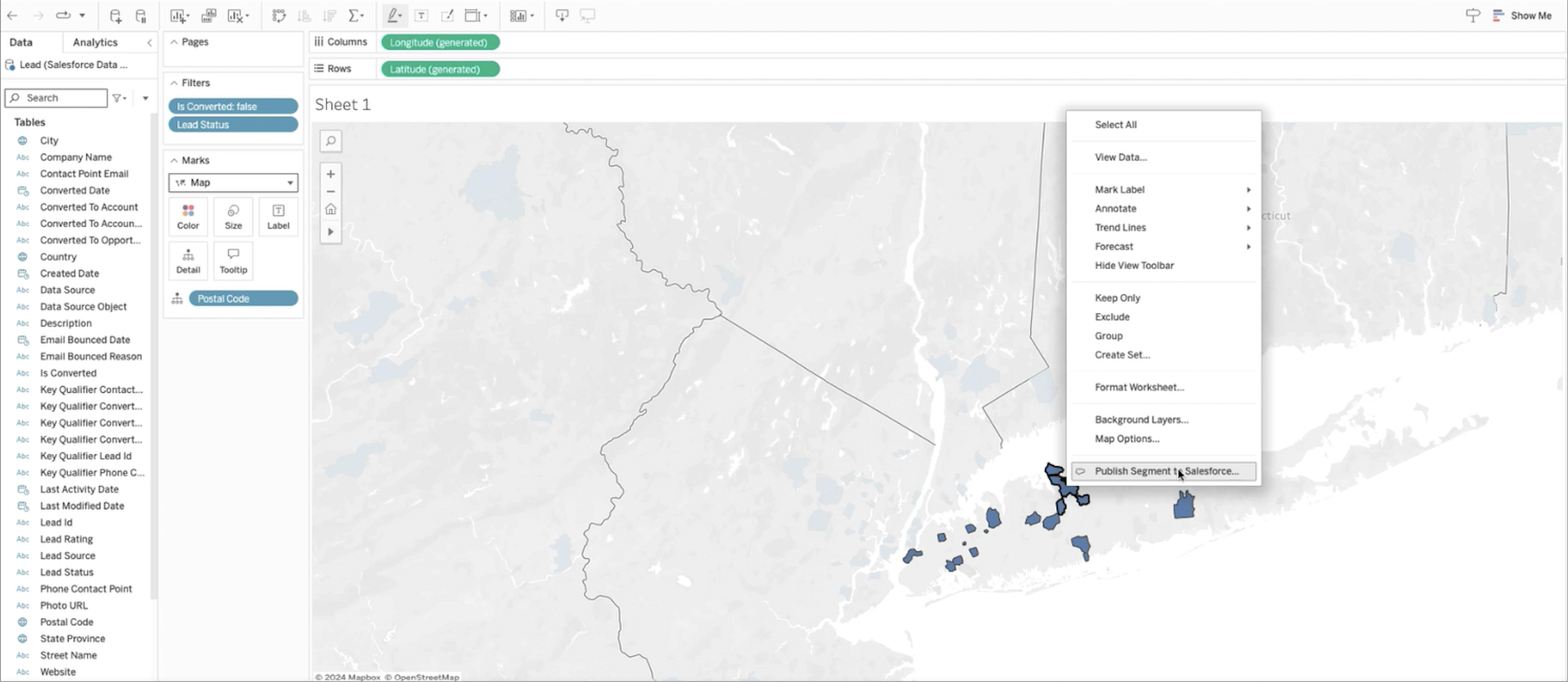Screen dimensions: 1568x682
Task: Click the Detail marks button
Action: [x=188, y=261]
